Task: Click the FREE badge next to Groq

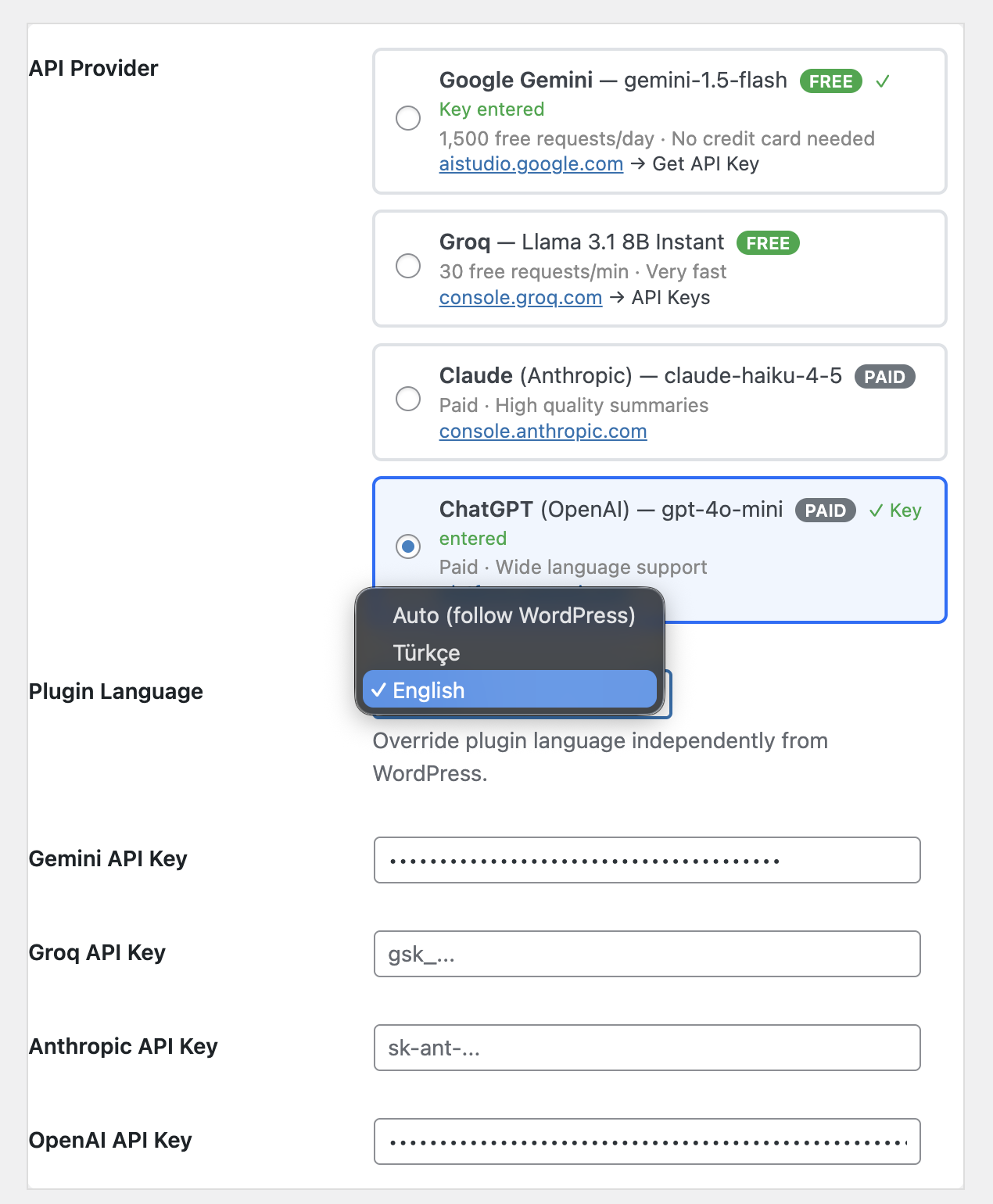Action: [x=768, y=243]
